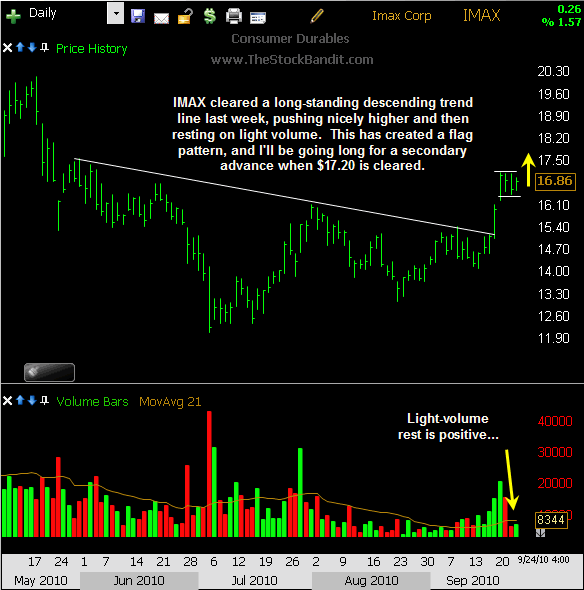Click the IMAX ticker symbol

pyautogui.click(x=482, y=15)
